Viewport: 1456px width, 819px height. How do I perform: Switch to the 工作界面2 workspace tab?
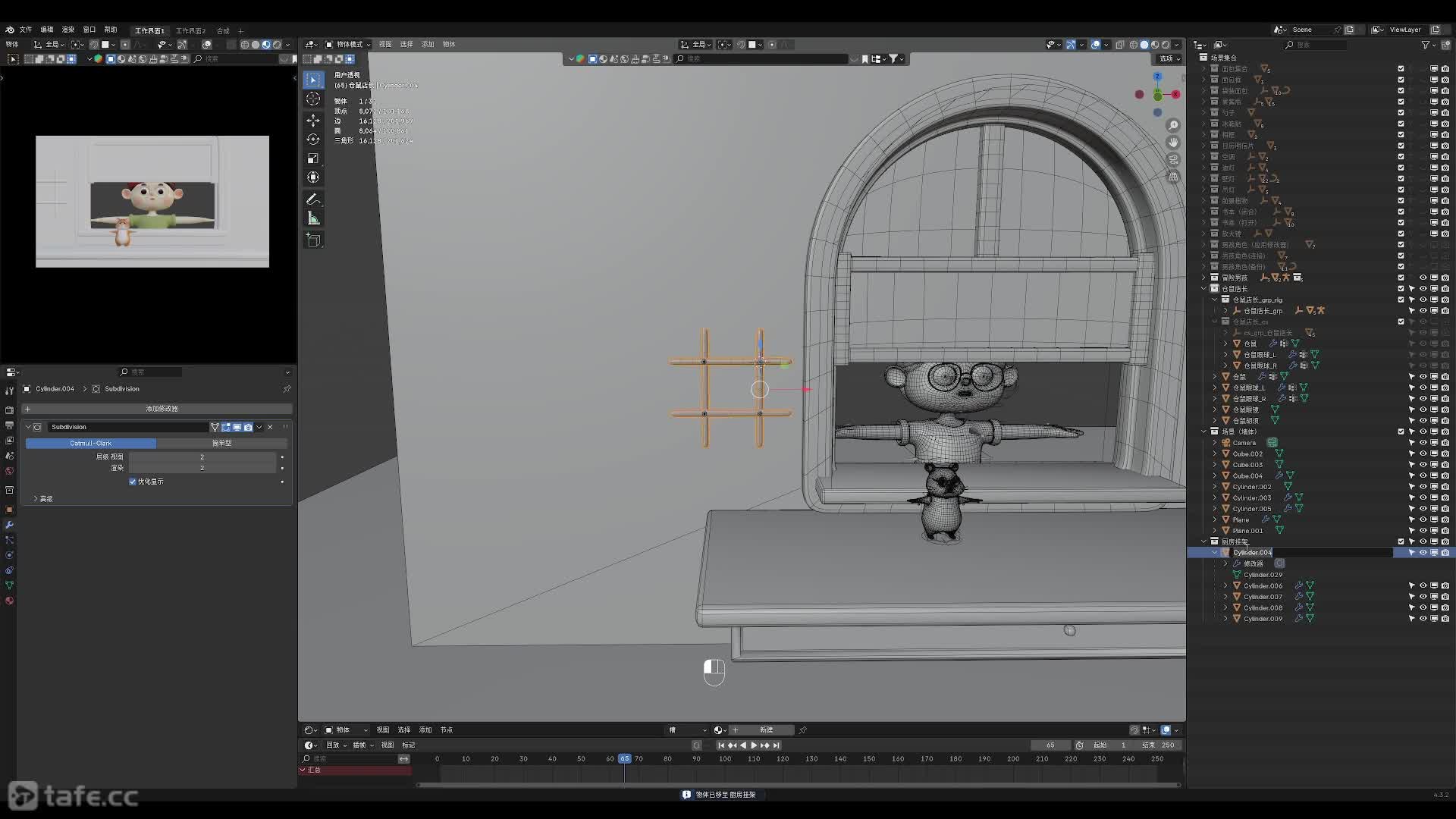coord(190,30)
